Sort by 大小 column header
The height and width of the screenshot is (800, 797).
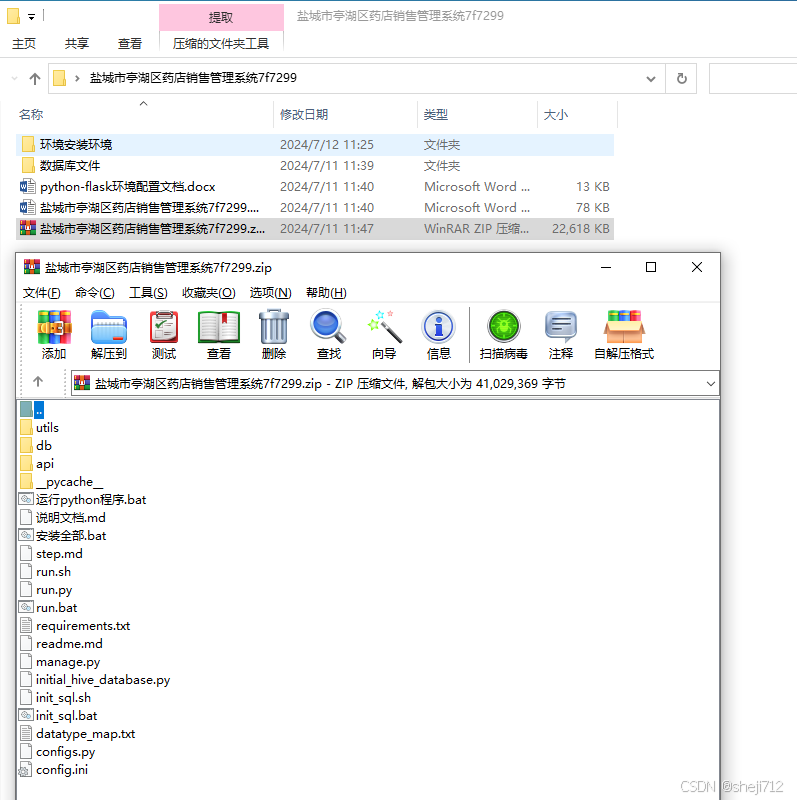[577, 115]
